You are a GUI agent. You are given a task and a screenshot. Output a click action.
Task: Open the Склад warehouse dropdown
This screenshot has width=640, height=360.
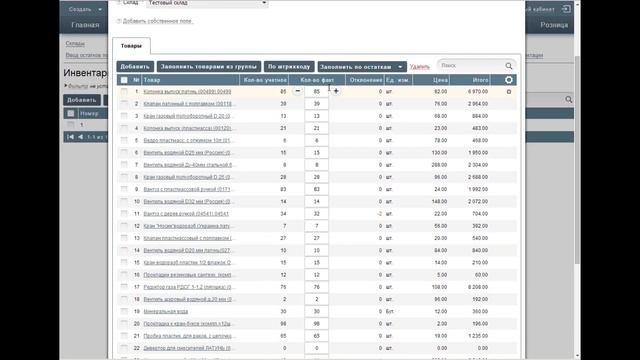[x=207, y=3]
